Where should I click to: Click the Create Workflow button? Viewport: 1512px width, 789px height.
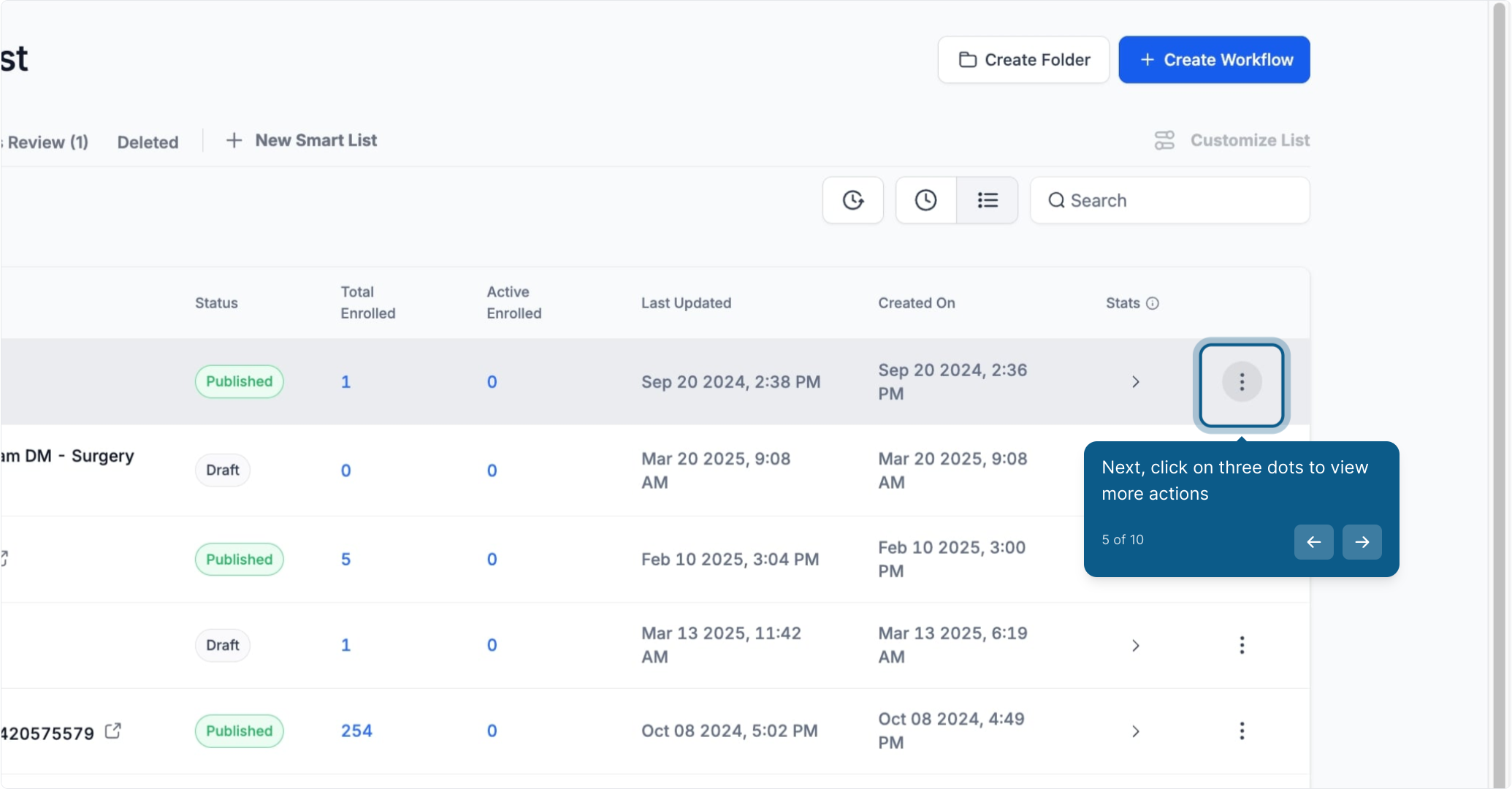(x=1214, y=60)
